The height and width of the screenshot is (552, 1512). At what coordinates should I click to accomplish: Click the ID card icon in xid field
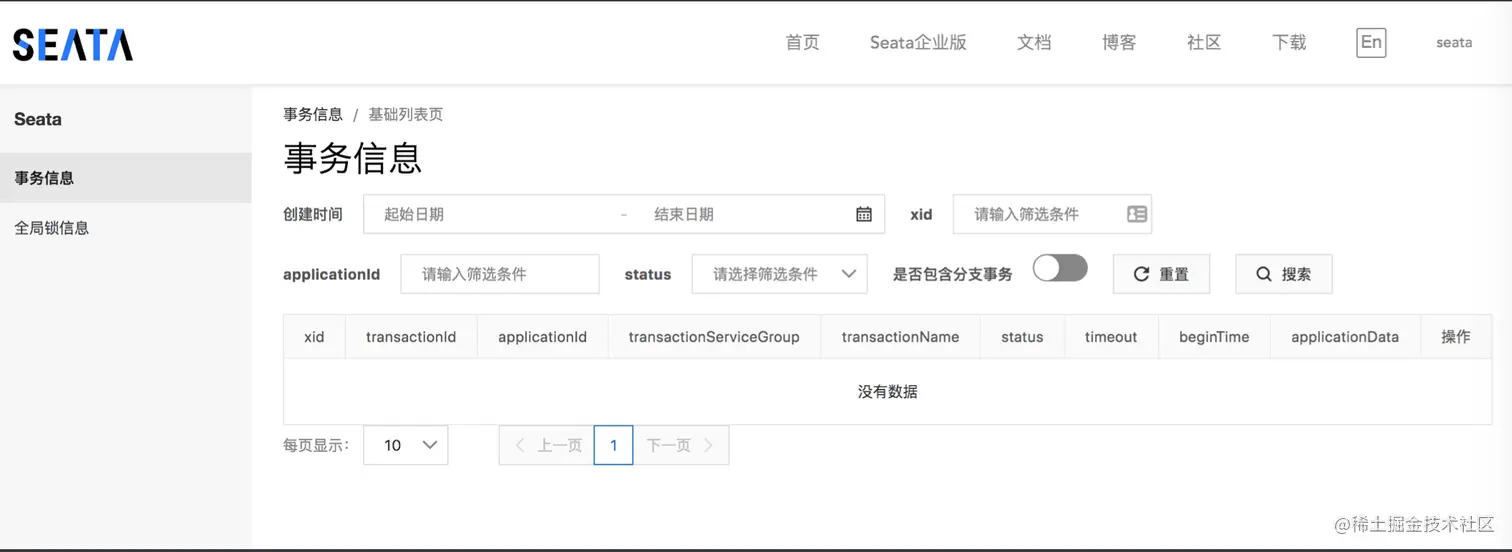pyautogui.click(x=1137, y=214)
